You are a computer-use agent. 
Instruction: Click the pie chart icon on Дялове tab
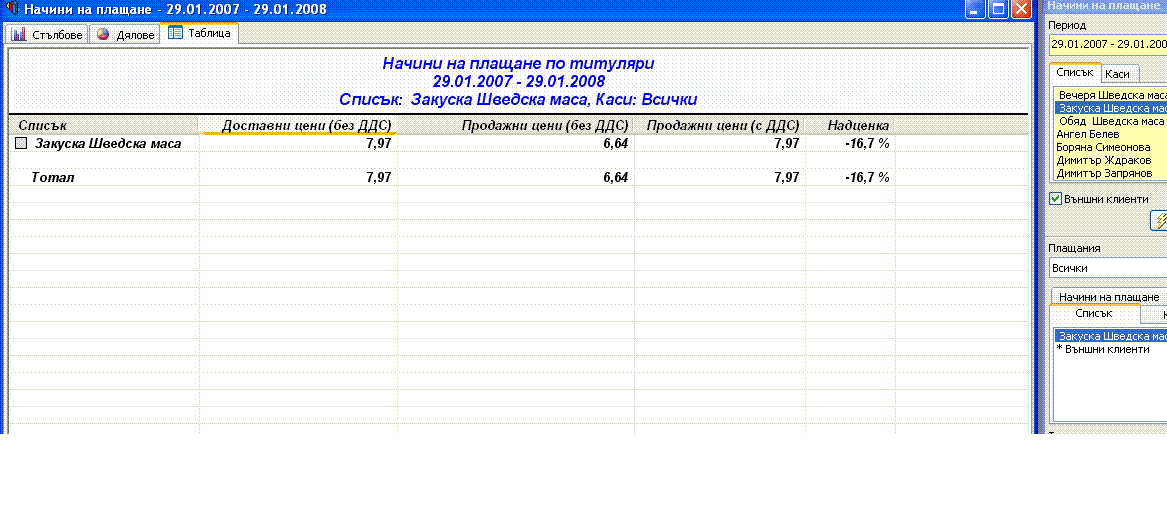point(103,34)
